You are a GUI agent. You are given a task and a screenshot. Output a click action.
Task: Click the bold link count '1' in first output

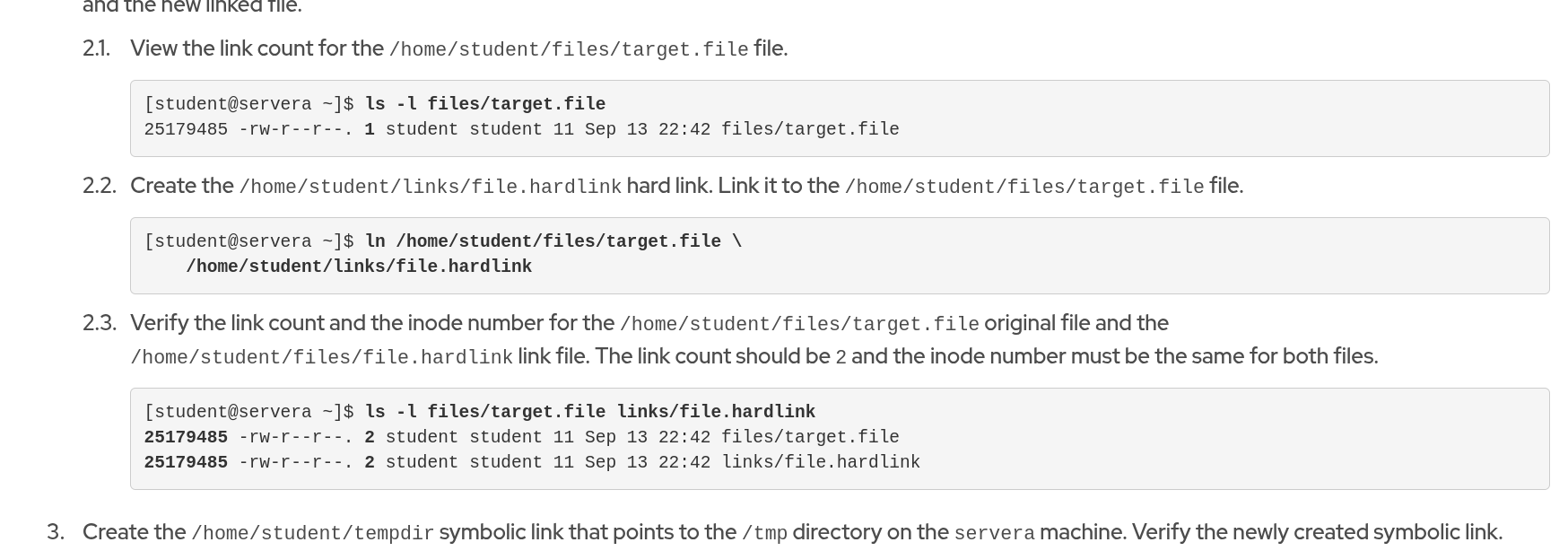(x=369, y=129)
